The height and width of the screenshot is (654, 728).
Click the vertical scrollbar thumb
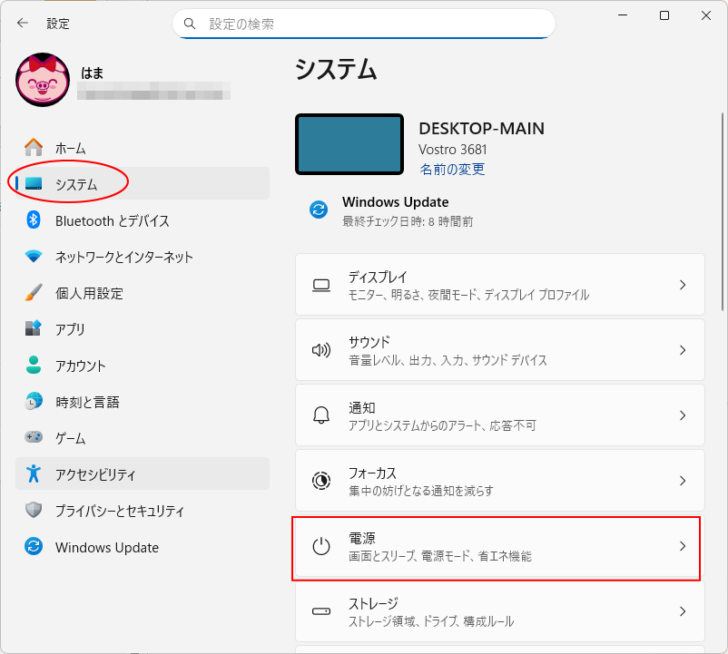click(x=722, y=211)
